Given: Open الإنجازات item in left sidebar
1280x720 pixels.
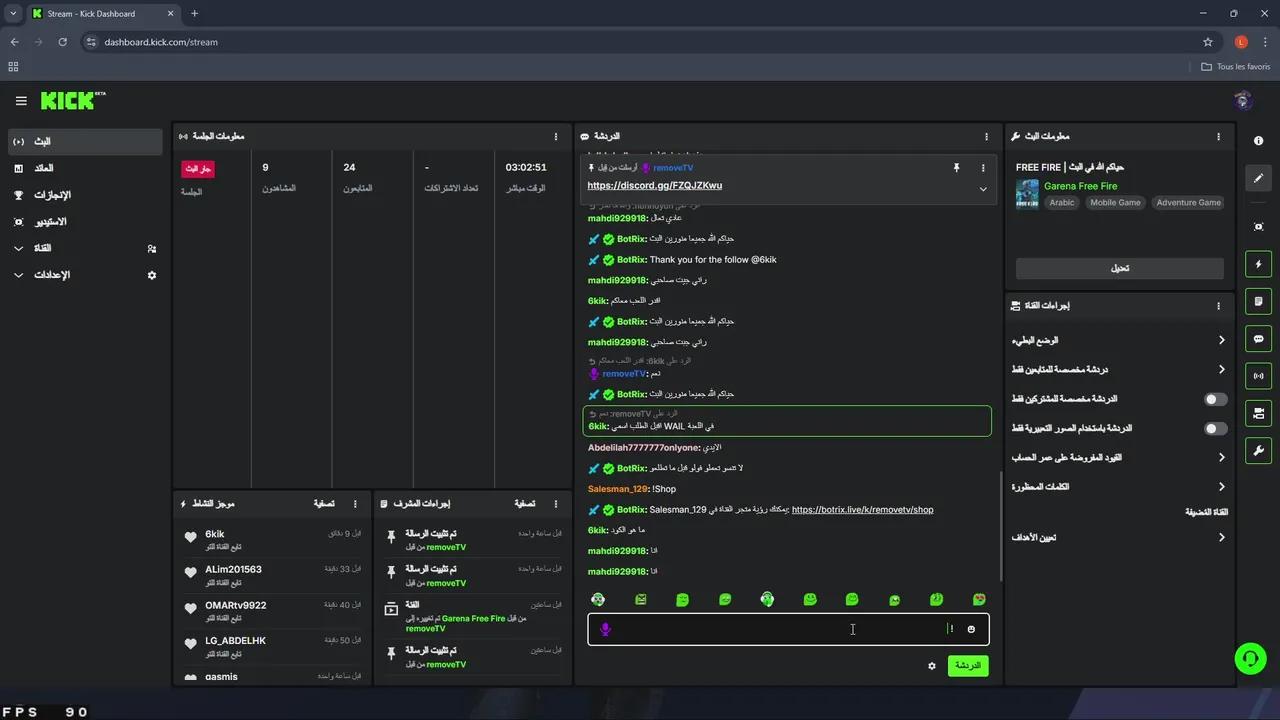Looking at the screenshot, I should tap(85, 195).
